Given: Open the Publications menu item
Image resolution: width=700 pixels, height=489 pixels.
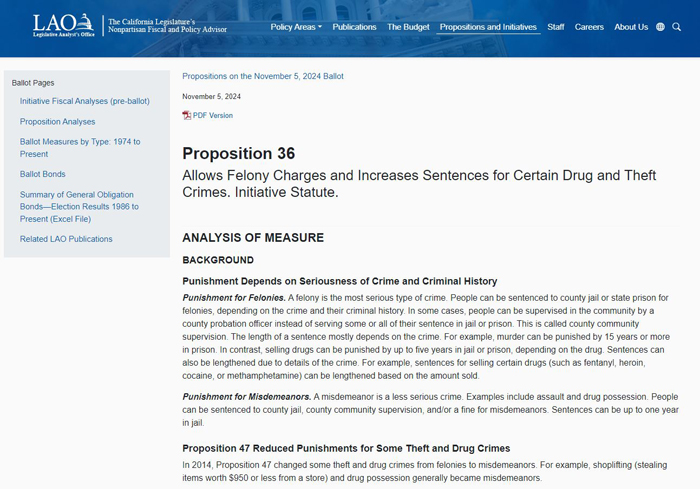Looking at the screenshot, I should coord(354,27).
